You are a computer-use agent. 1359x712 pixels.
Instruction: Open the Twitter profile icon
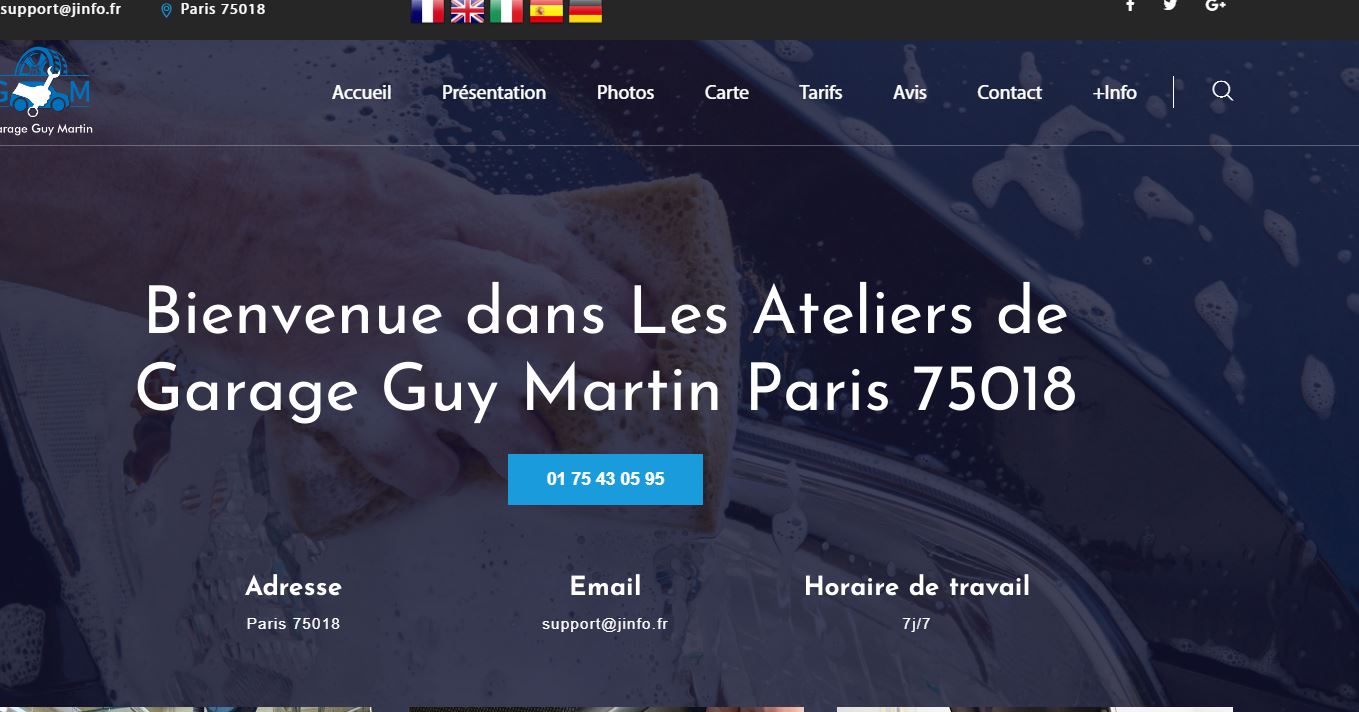tap(1170, 5)
